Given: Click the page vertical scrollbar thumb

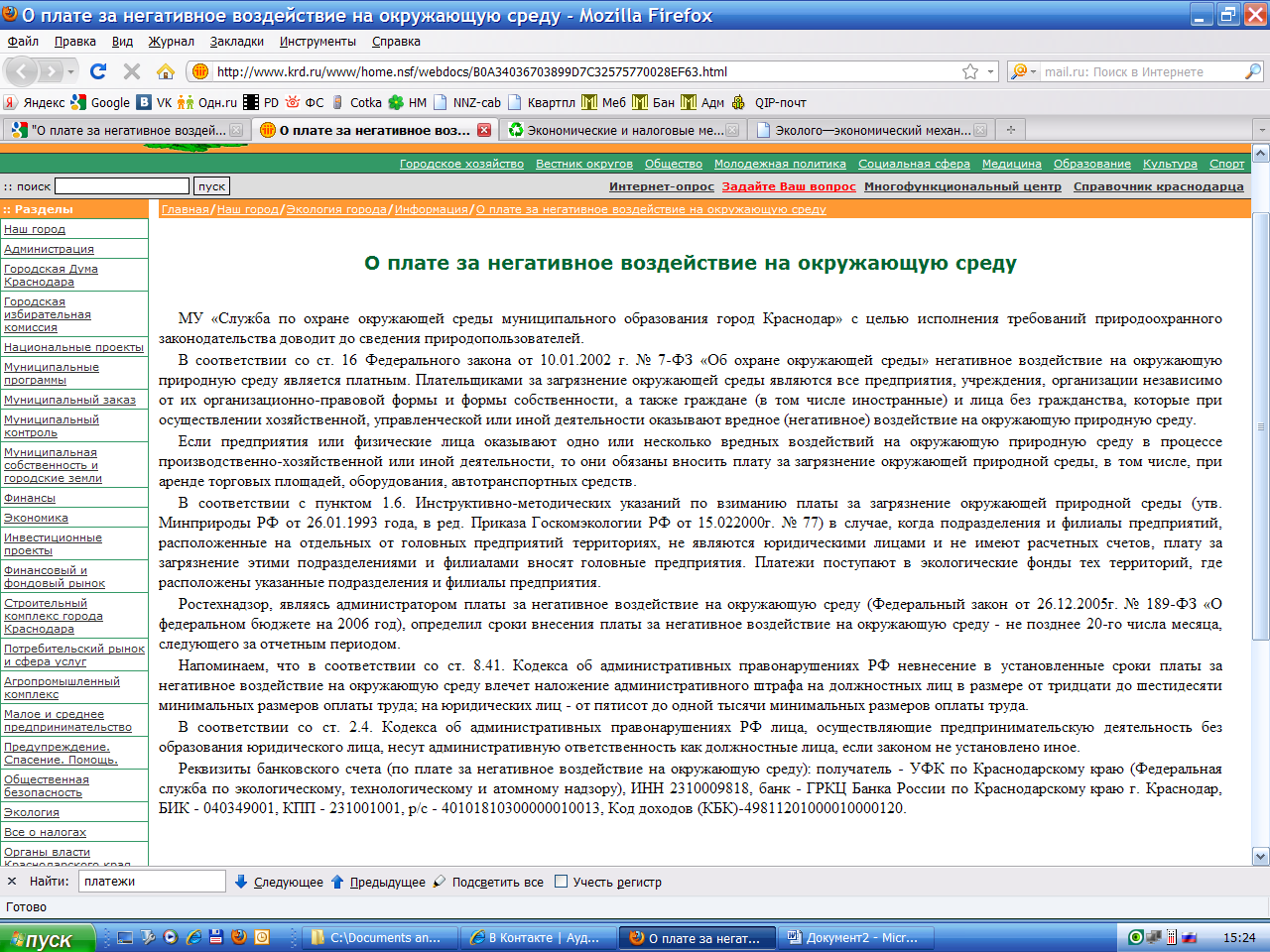Looking at the screenshot, I should pyautogui.click(x=1261, y=426).
